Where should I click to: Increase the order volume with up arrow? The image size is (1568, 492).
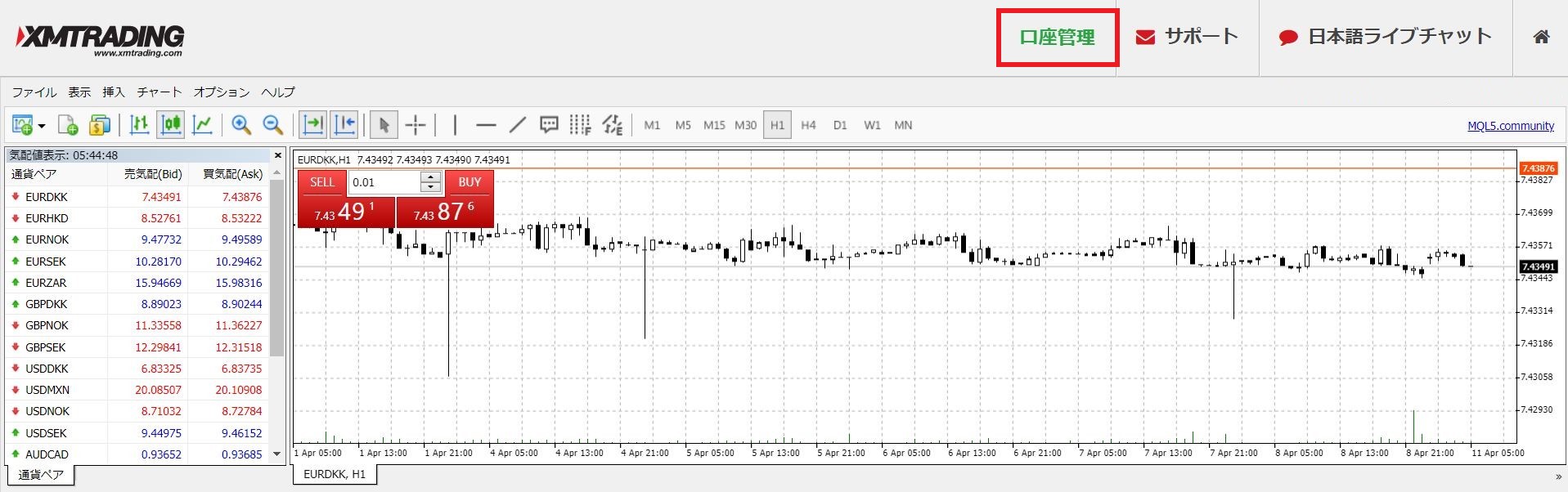click(430, 177)
